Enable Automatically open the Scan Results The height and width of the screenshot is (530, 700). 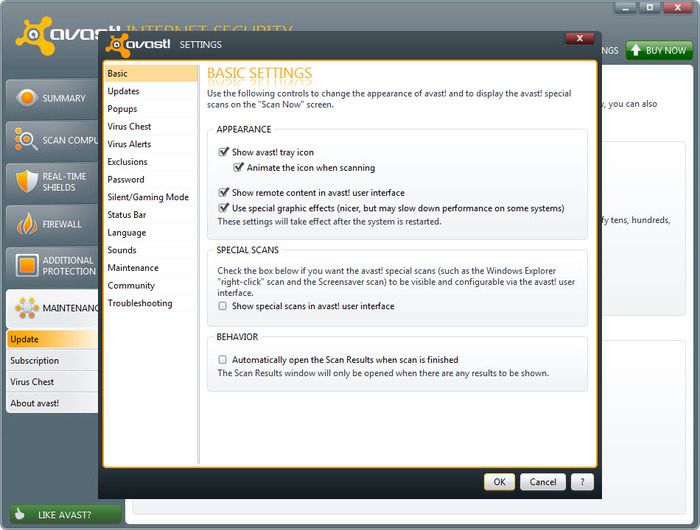224,359
